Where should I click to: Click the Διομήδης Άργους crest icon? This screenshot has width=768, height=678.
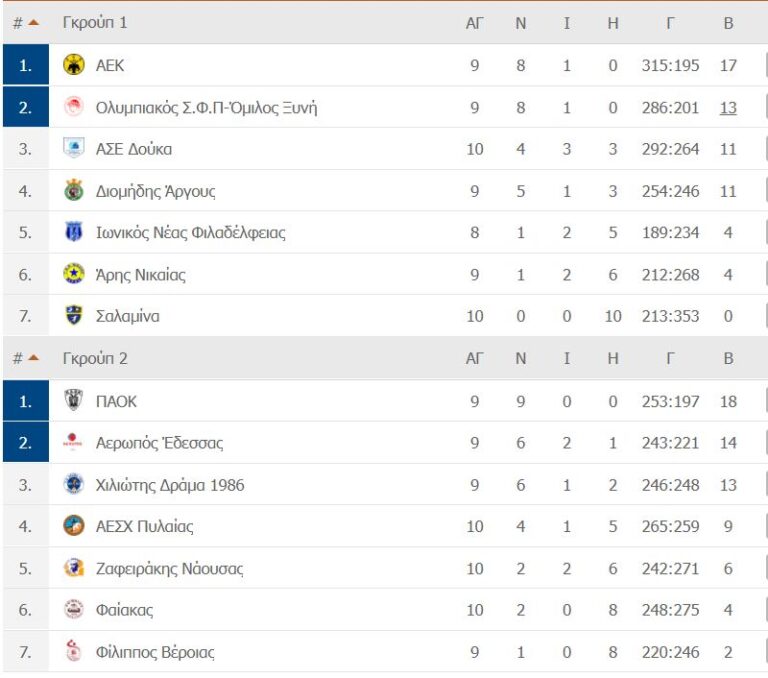[x=74, y=191]
